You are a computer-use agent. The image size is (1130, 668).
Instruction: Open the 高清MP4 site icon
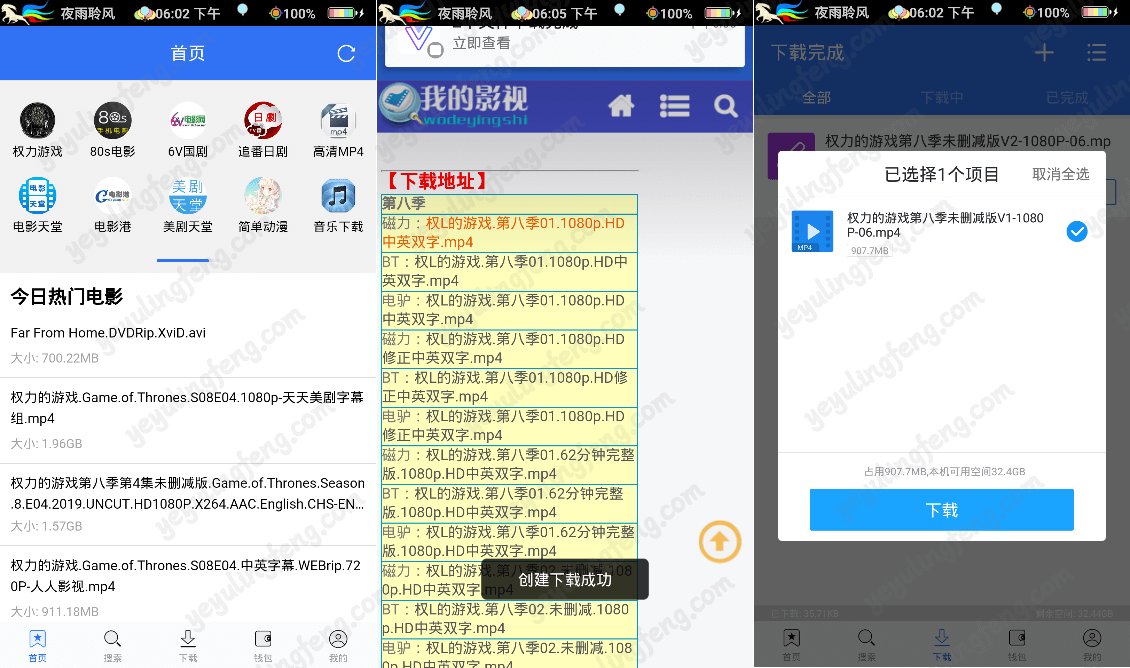(338, 130)
